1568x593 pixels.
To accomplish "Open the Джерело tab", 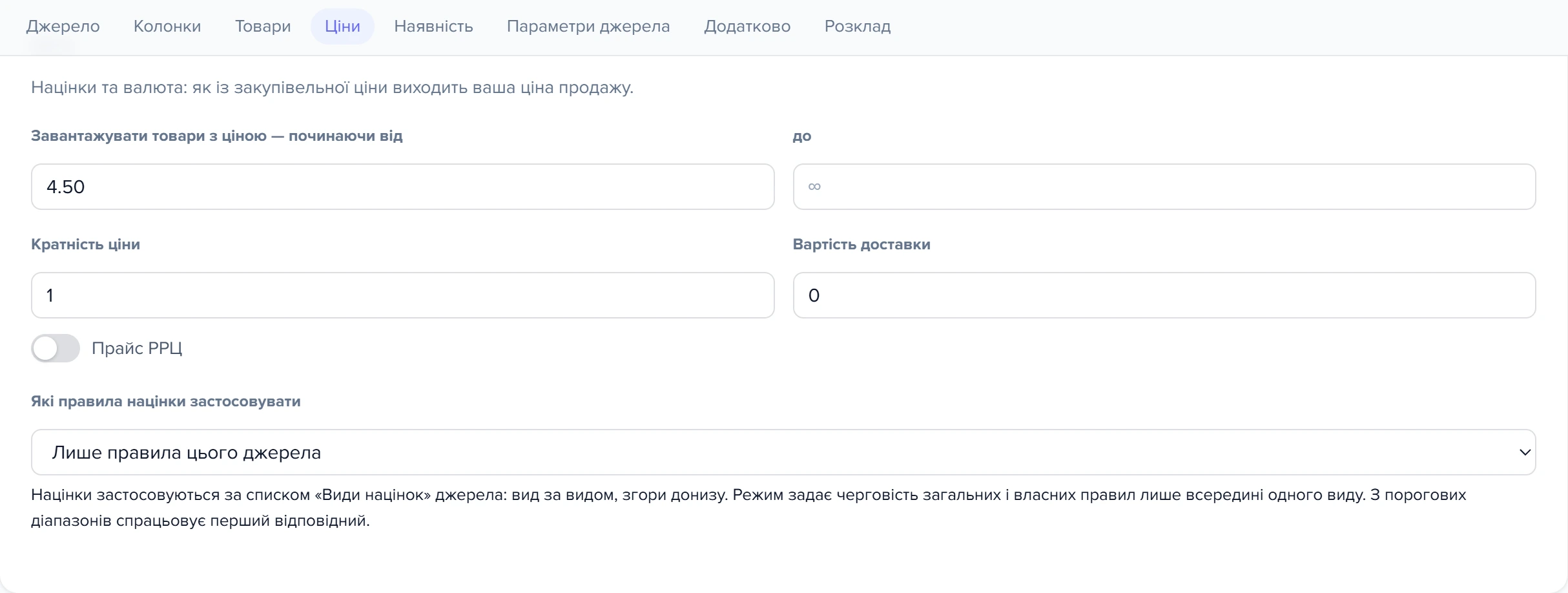I will pos(63,26).
